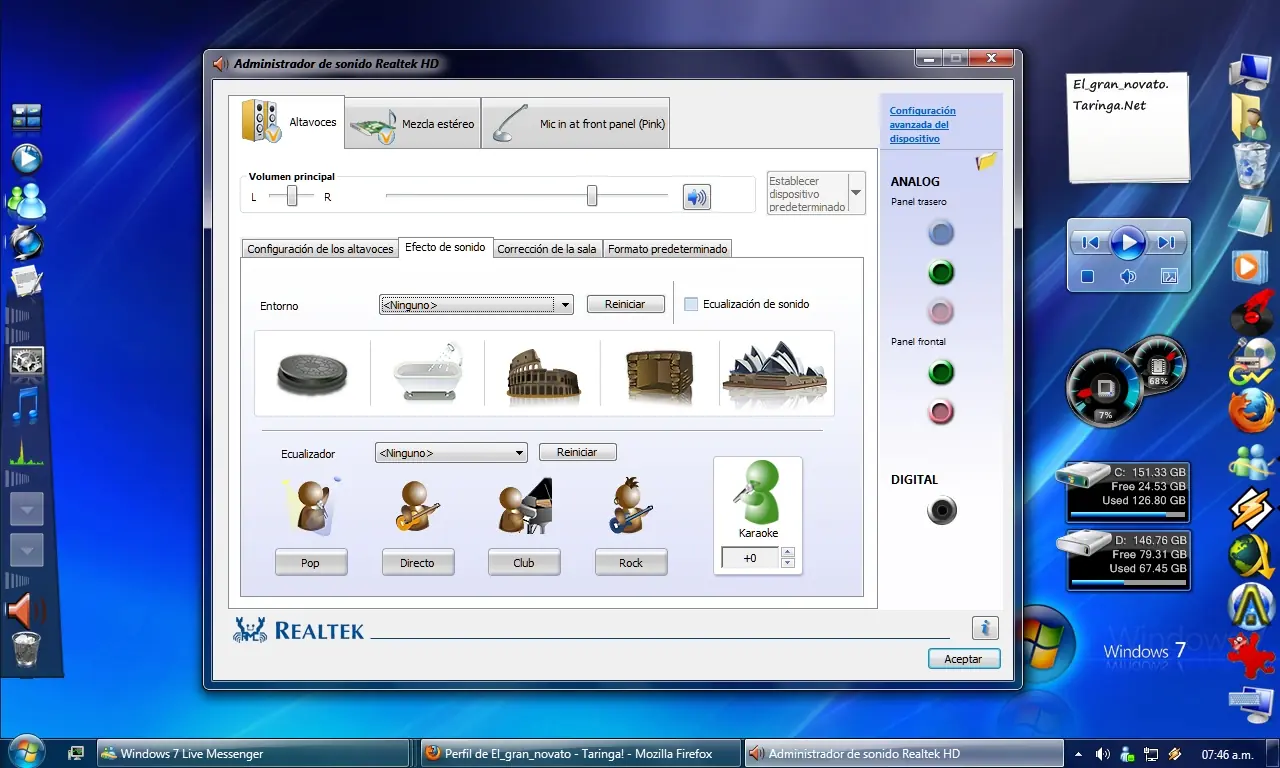The height and width of the screenshot is (768, 1280).
Task: Choose the bathtub environment preset
Action: click(x=427, y=373)
